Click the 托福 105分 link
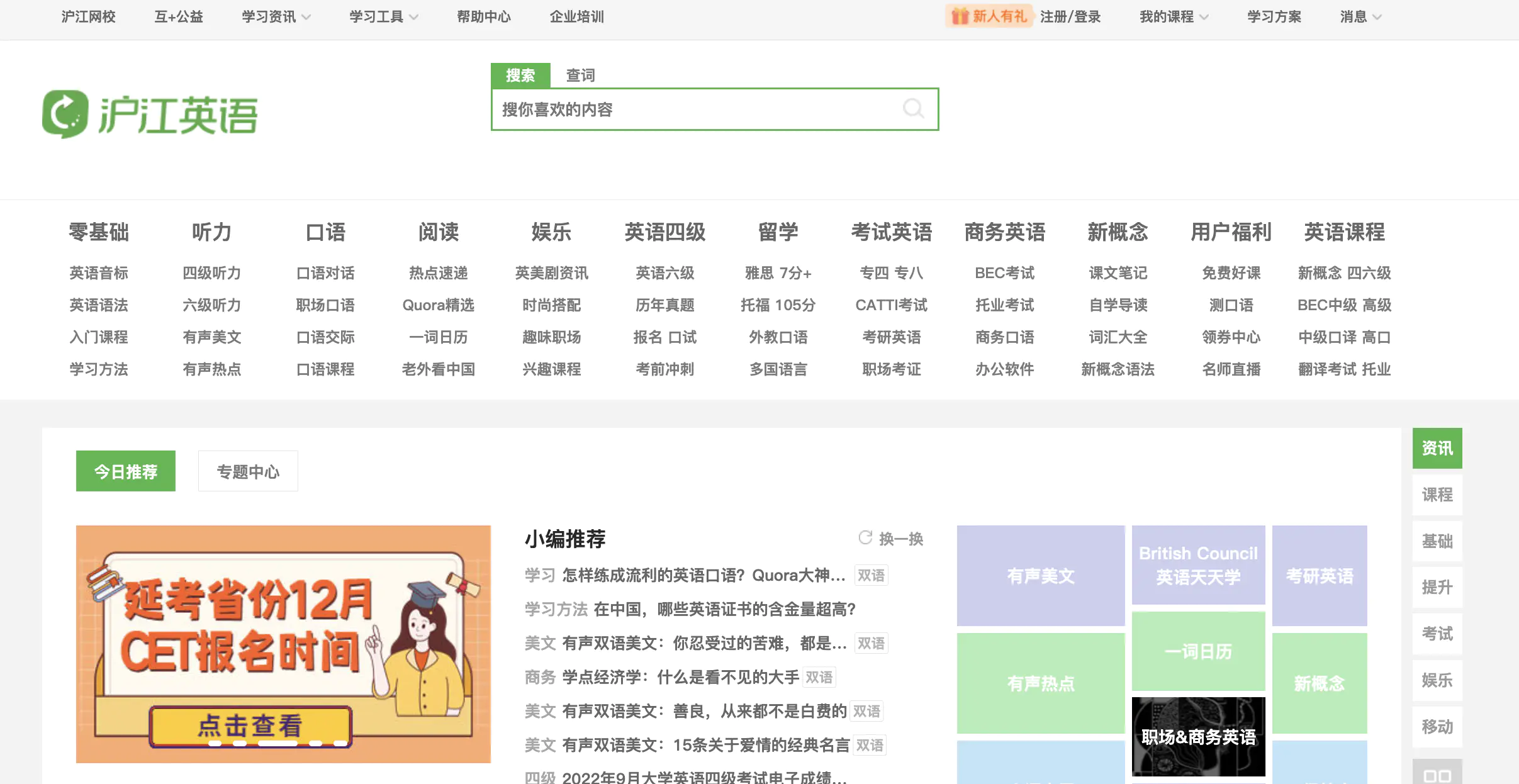Screen dimensions: 1519x784 click(x=778, y=305)
